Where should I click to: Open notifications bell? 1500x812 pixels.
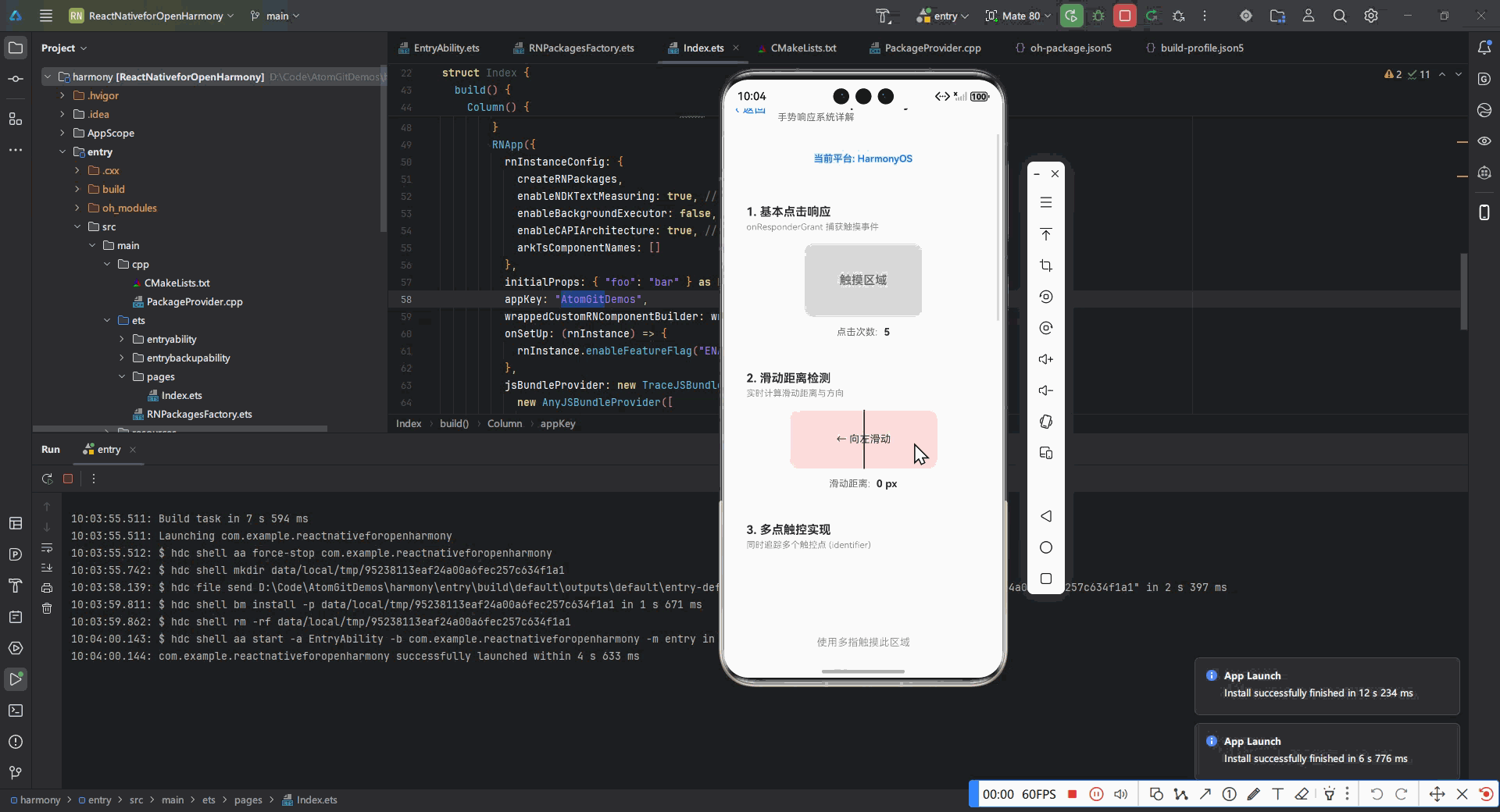point(1484,48)
